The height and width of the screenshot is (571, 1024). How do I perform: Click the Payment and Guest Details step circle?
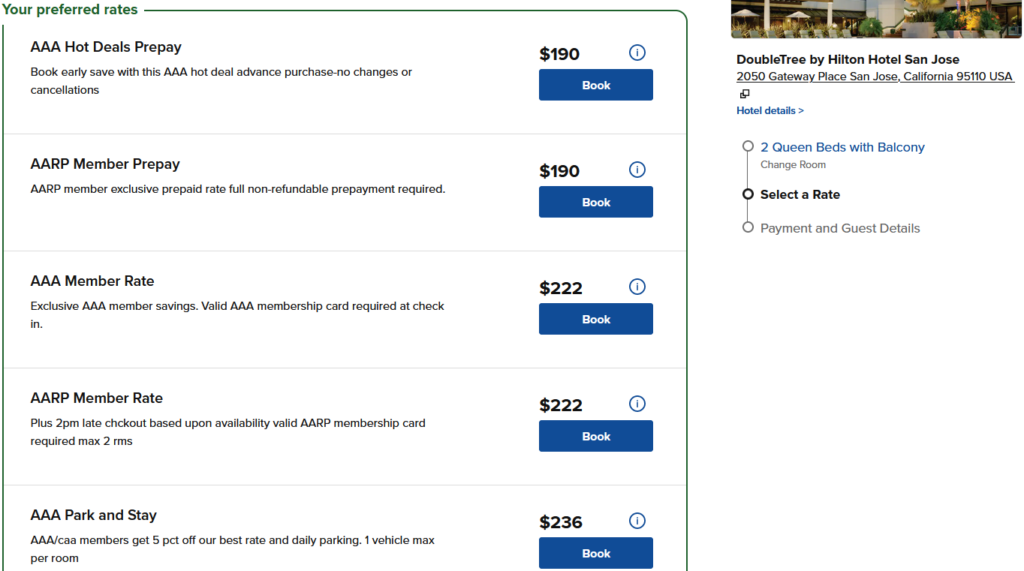click(x=748, y=228)
